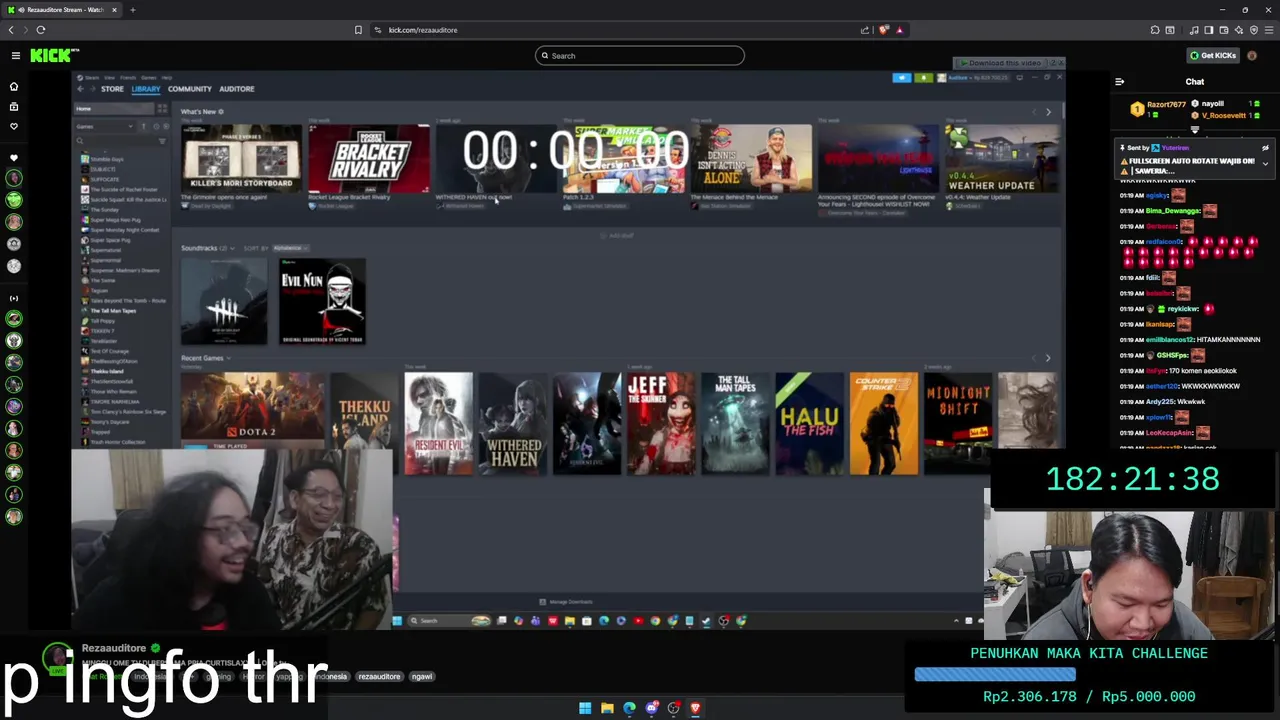Screen dimensions: 1280x720
Task: Open Brave Wallet icon
Action: pos(1223,30)
